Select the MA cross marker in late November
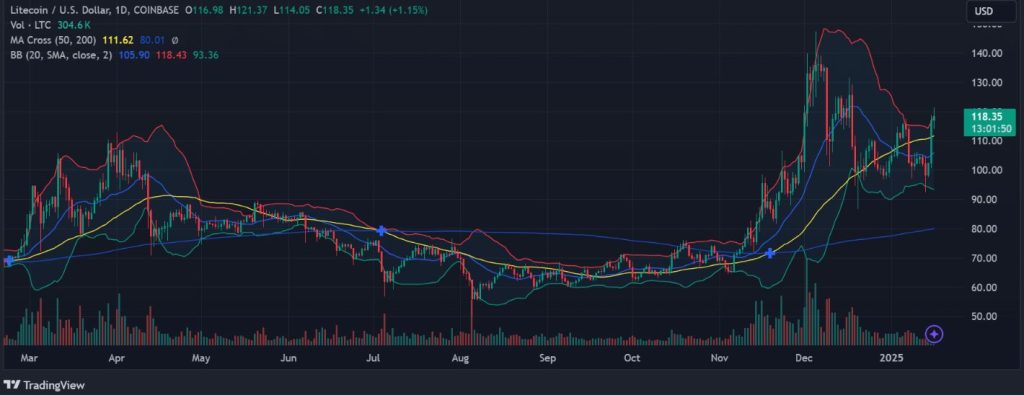Screen dimensions: 1024x395 (x=771, y=253)
